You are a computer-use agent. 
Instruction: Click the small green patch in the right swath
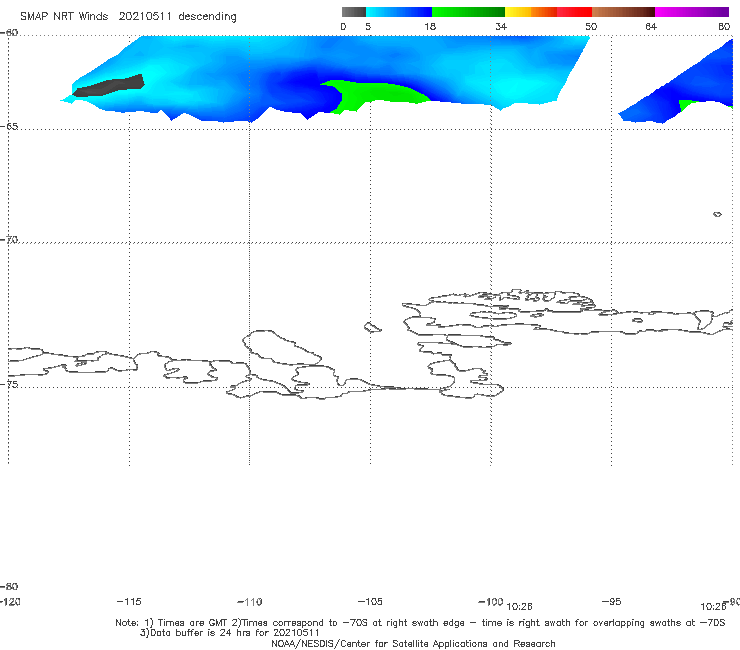click(x=688, y=105)
